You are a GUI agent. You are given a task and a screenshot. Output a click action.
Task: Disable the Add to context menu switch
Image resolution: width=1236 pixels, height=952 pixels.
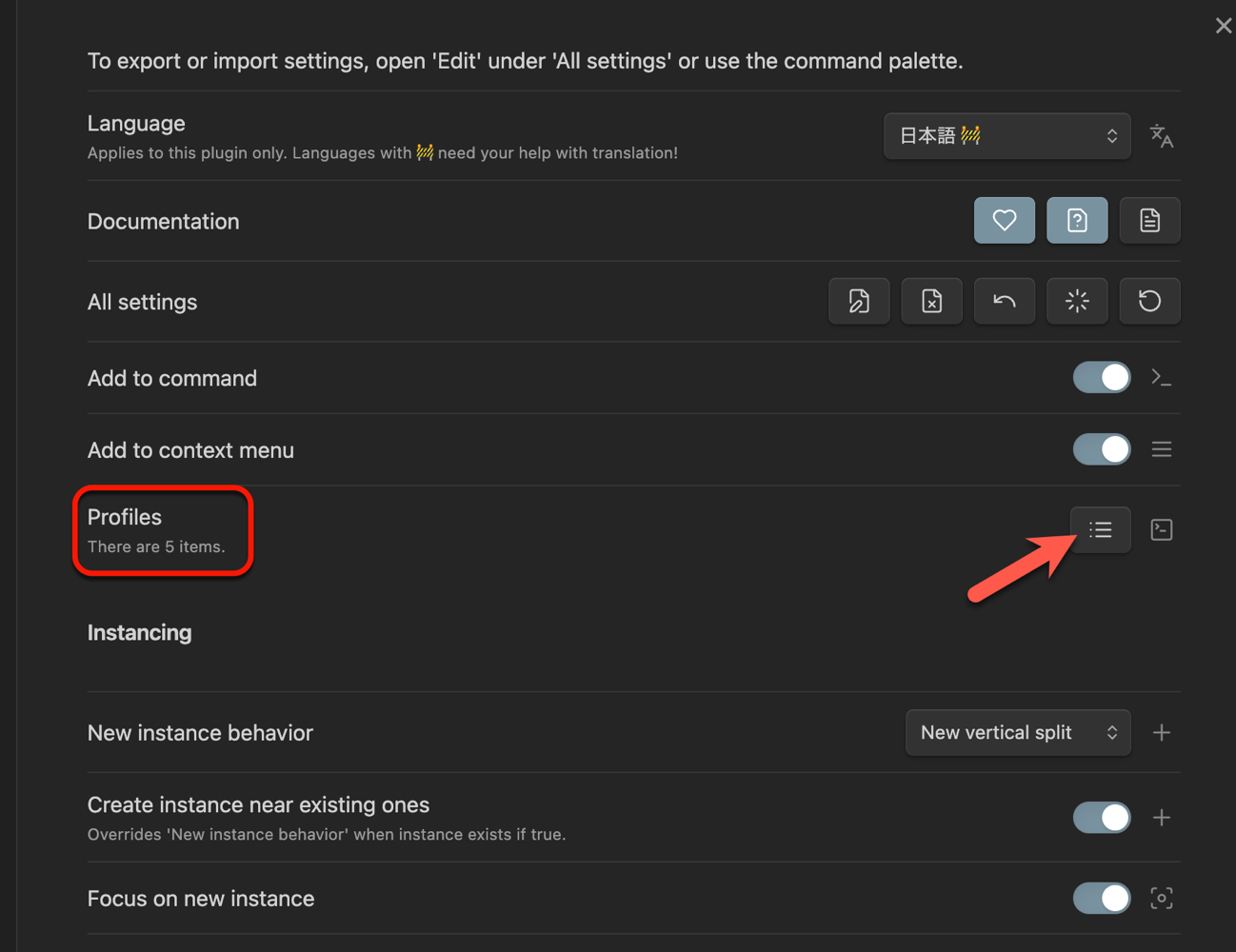pos(1101,449)
